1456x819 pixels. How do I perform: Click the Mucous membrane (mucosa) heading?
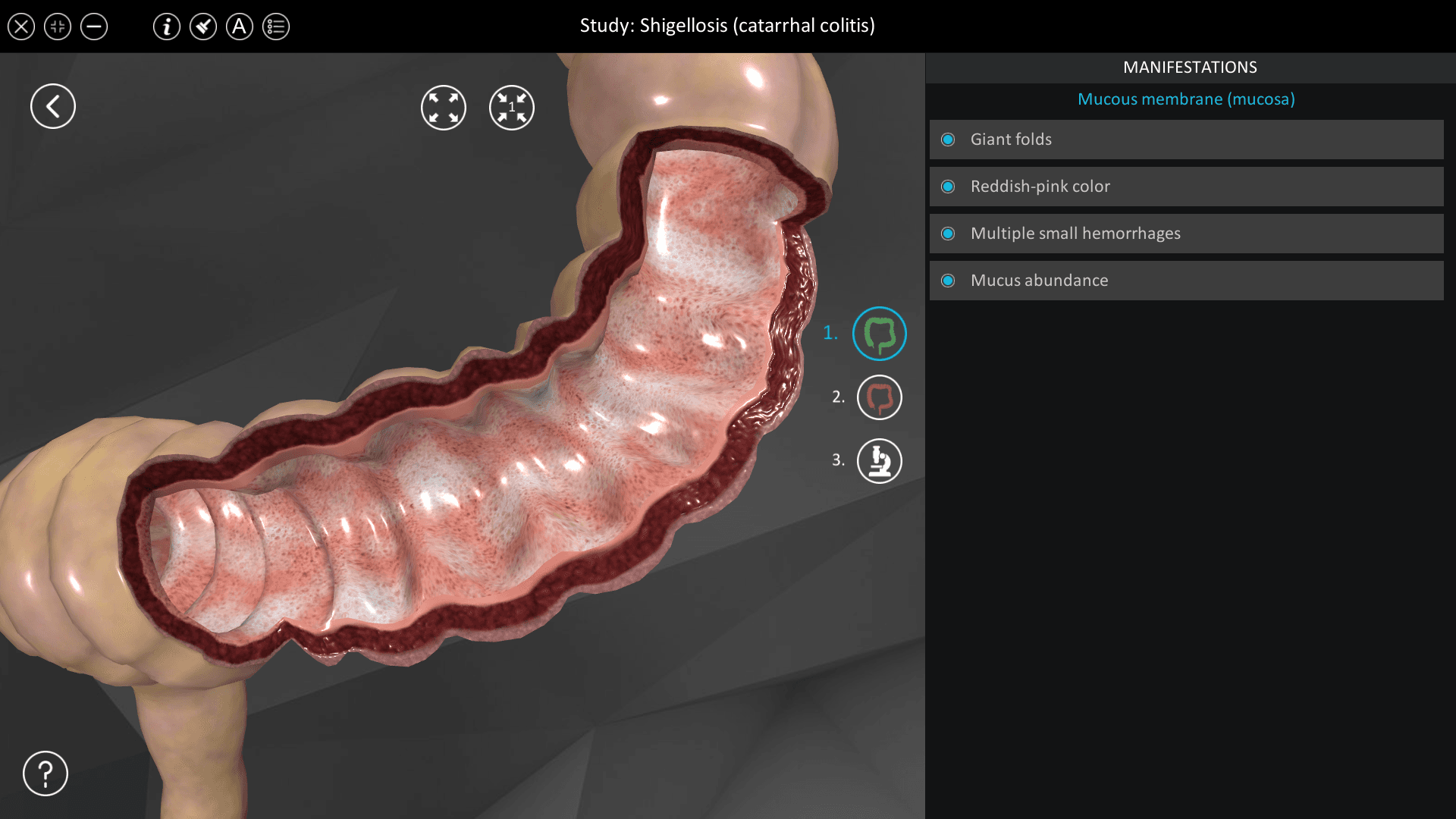click(1186, 99)
